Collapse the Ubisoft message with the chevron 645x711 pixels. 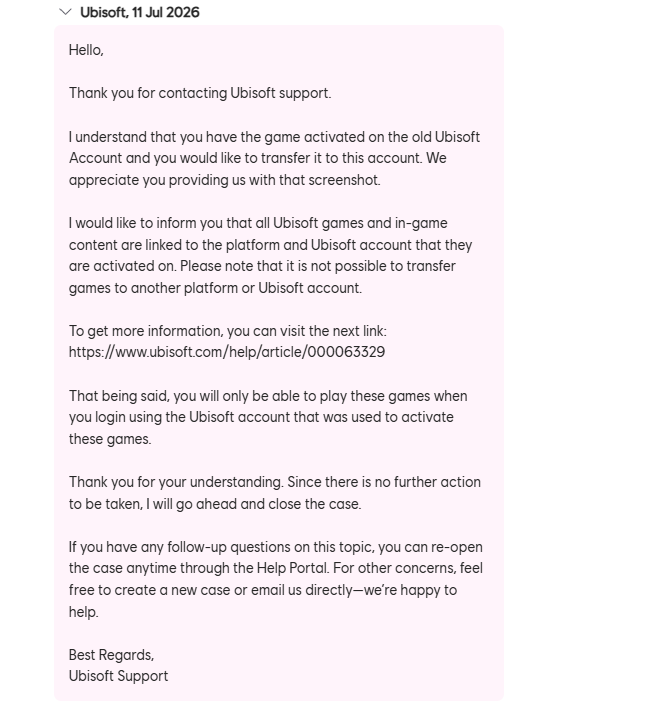coord(66,12)
